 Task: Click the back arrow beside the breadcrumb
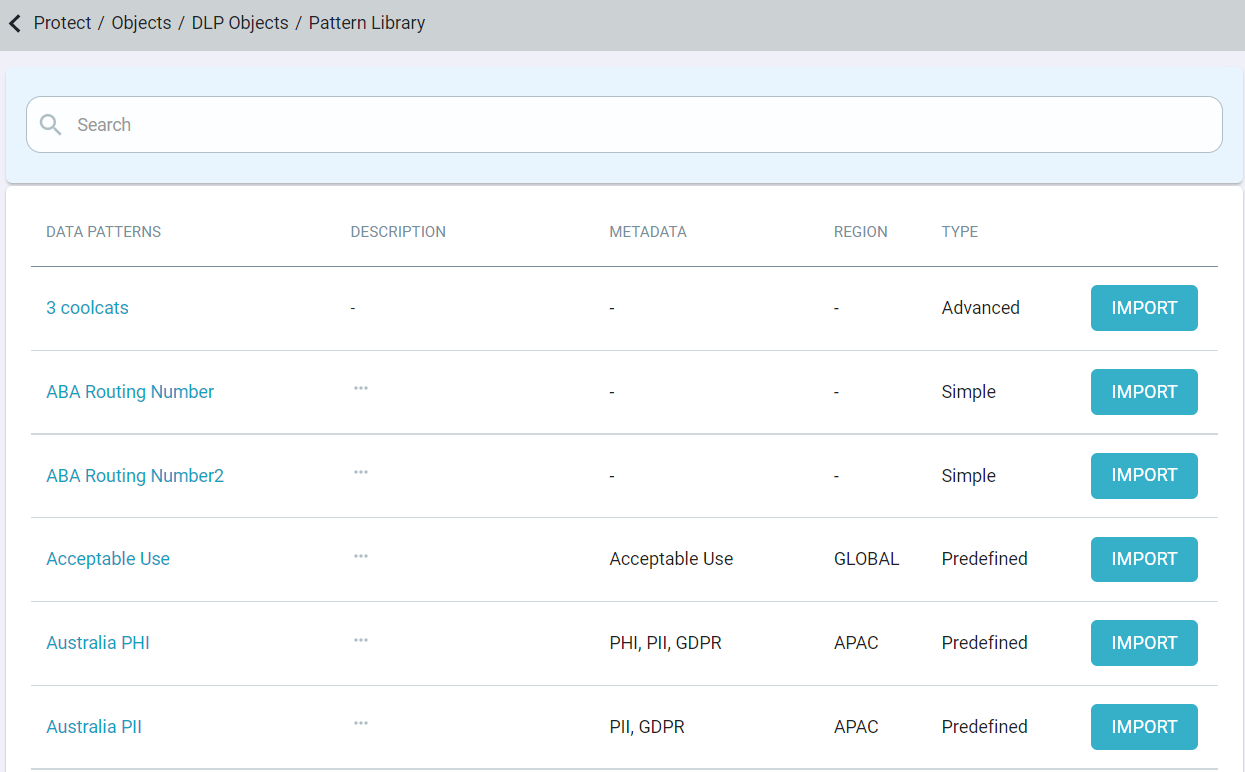14,22
